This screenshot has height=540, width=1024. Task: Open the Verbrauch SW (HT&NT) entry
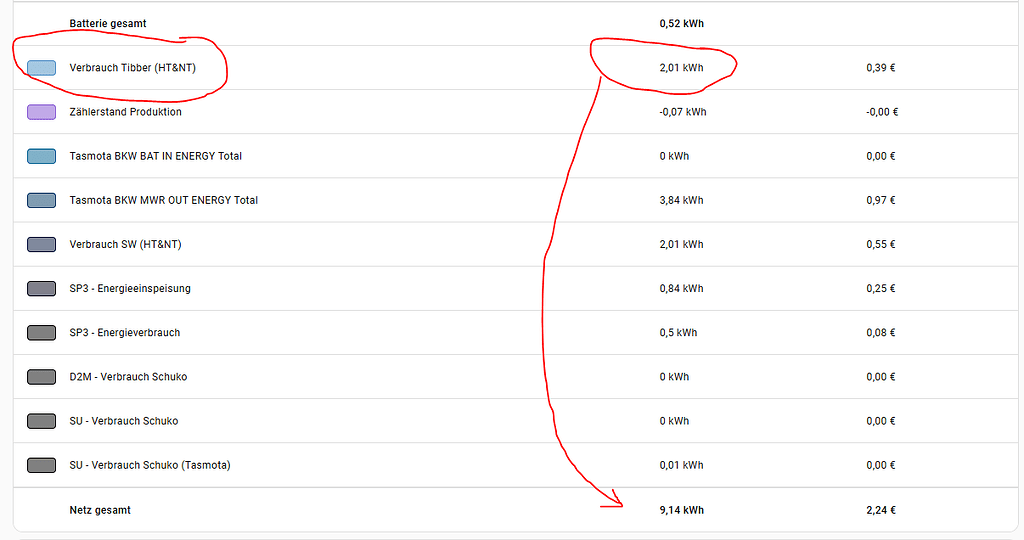tap(125, 244)
